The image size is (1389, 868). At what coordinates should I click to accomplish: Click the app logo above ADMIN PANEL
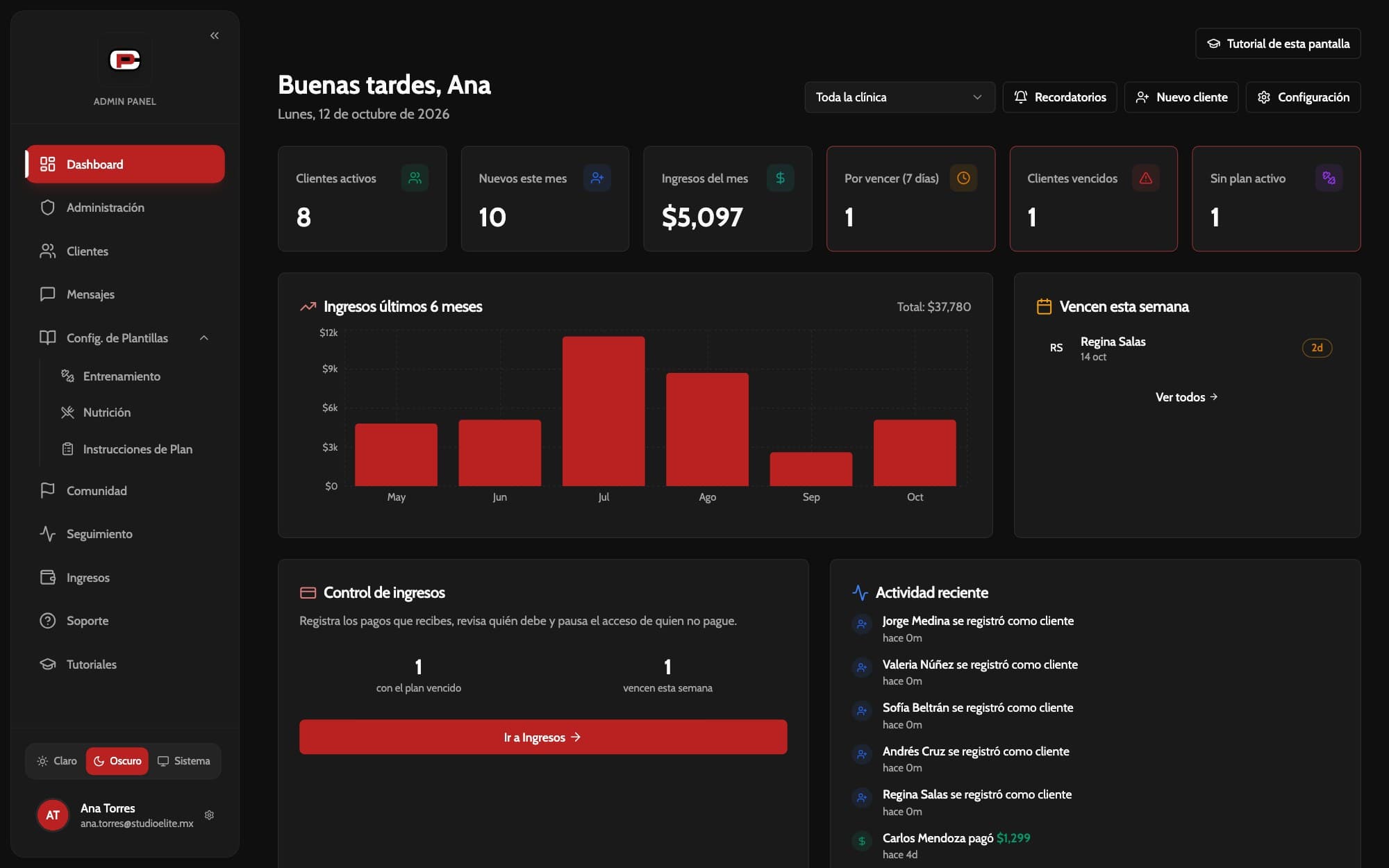click(125, 60)
